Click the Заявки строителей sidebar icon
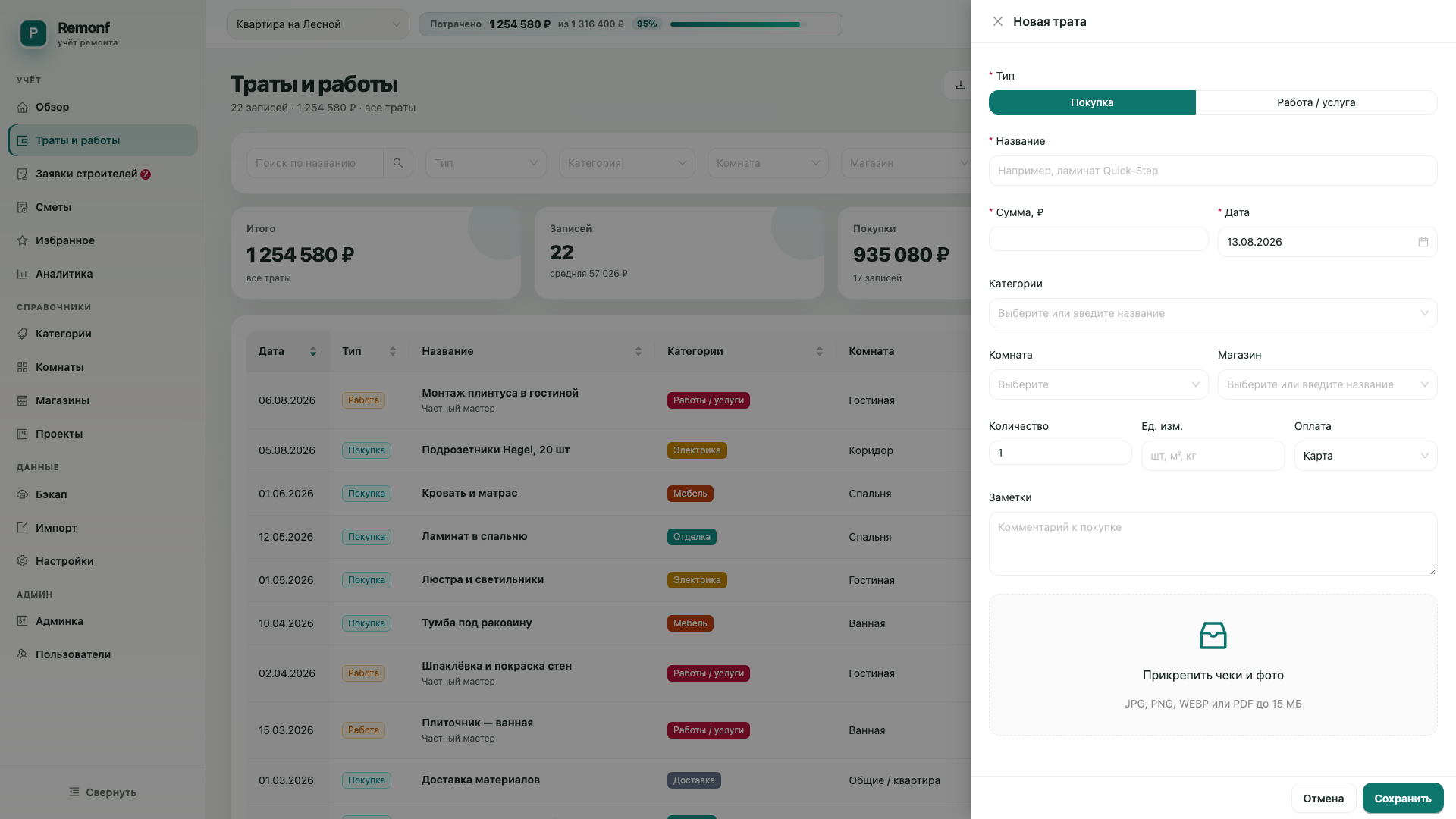The width and height of the screenshot is (1456, 819). 23,174
